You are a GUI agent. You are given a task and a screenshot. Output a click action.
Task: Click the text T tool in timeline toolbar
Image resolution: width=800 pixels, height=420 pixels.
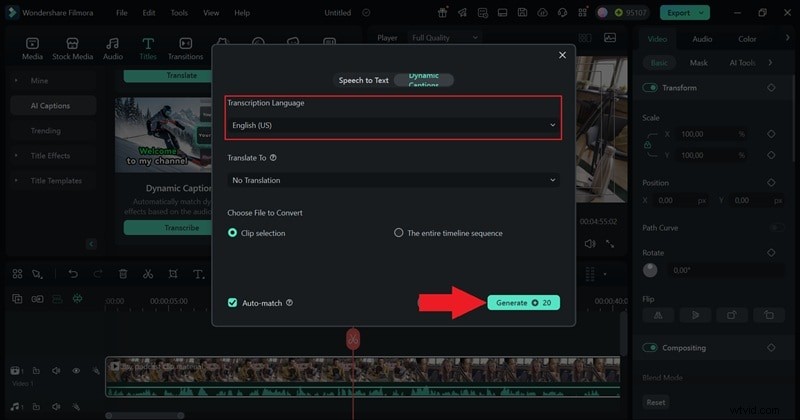pos(198,274)
